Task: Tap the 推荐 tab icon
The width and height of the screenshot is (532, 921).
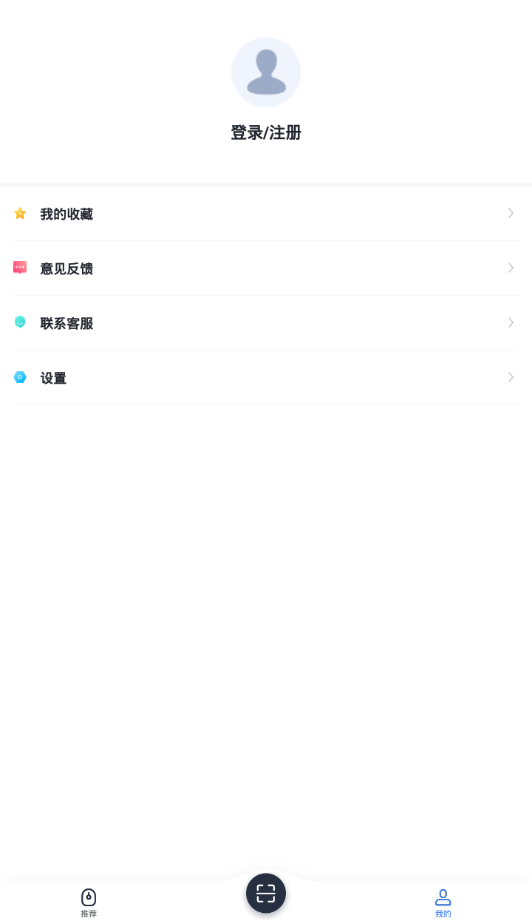Action: [89, 897]
